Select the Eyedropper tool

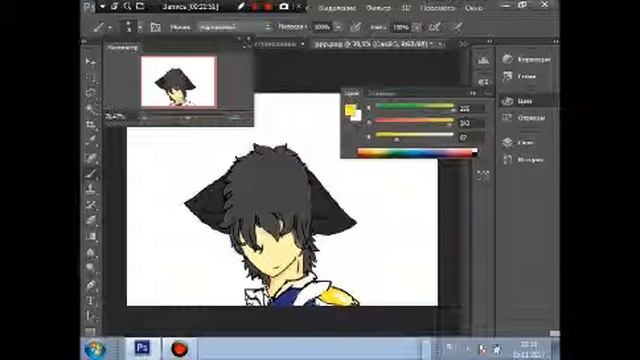(x=91, y=140)
